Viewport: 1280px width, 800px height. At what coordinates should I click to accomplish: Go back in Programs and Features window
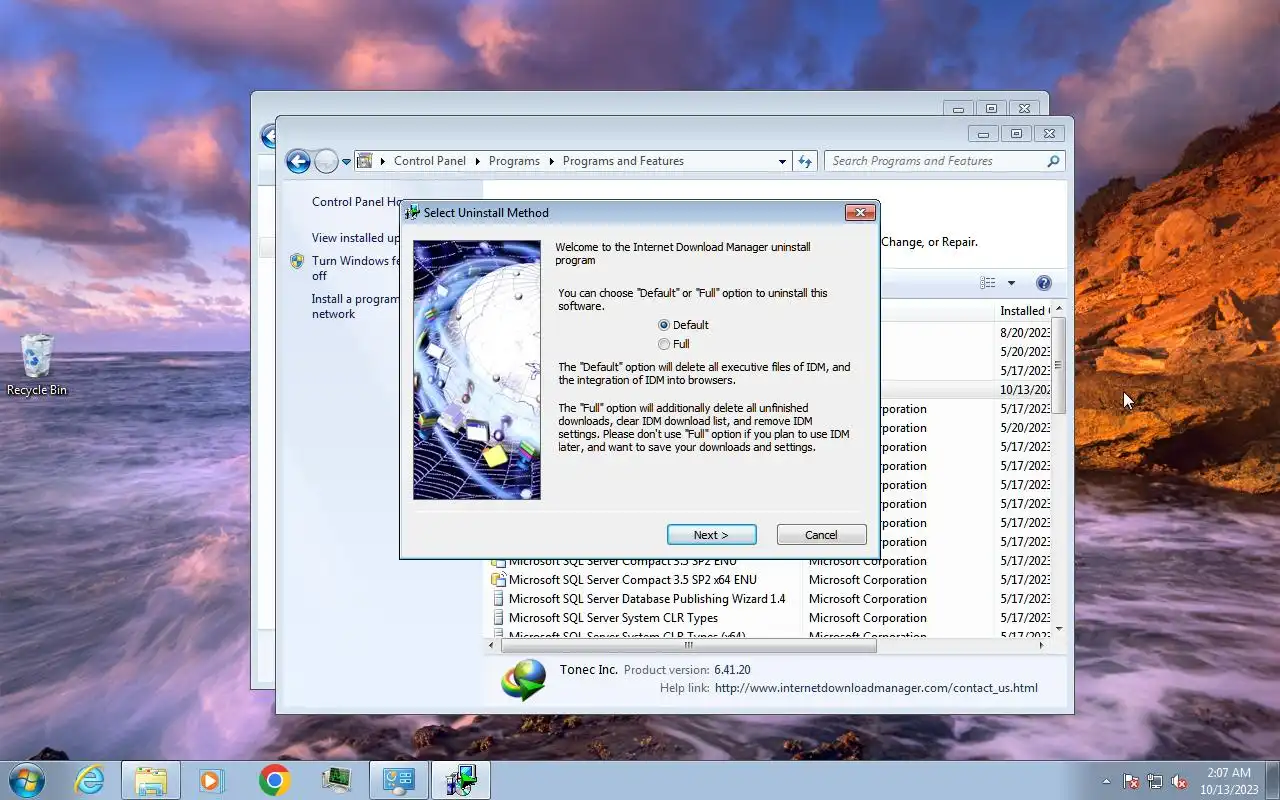(x=298, y=161)
